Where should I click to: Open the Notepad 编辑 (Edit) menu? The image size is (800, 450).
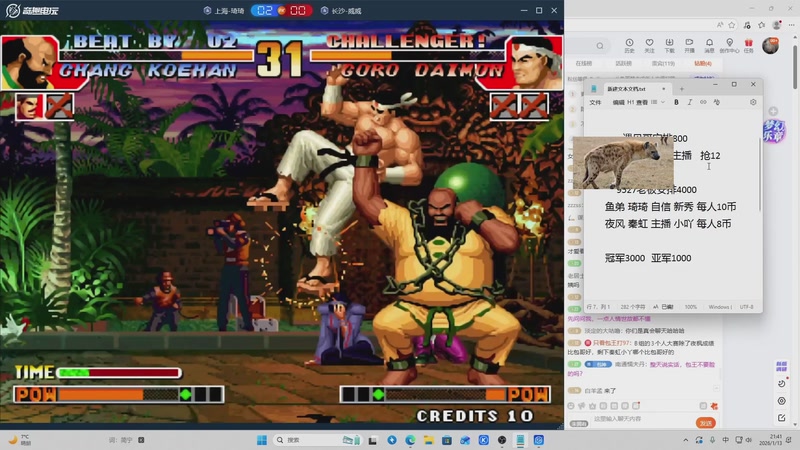[618, 102]
